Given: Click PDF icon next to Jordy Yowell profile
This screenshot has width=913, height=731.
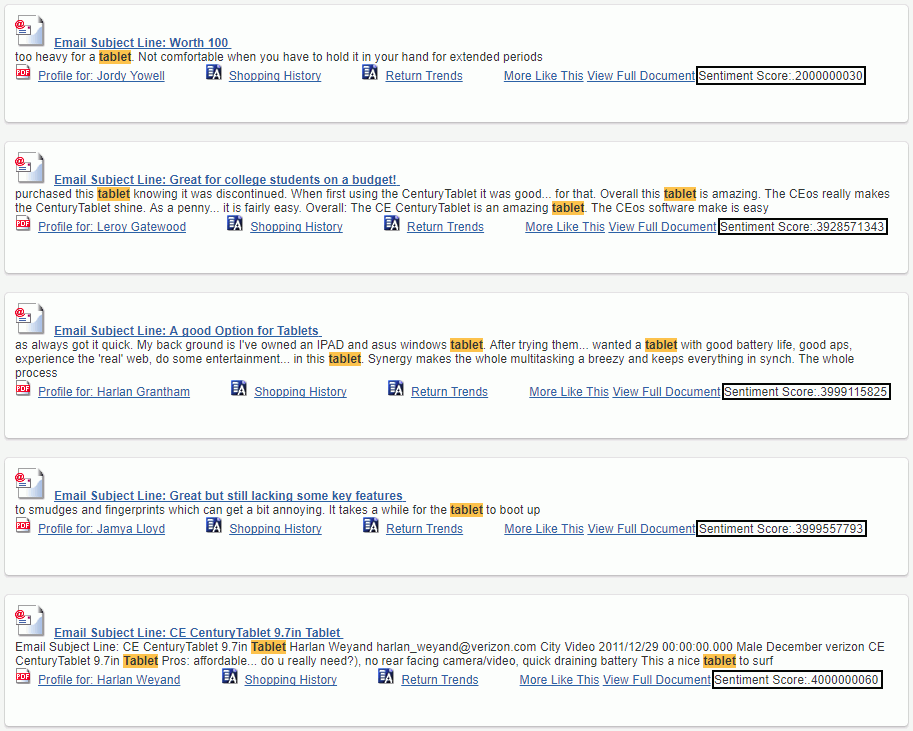Looking at the screenshot, I should tap(23, 73).
